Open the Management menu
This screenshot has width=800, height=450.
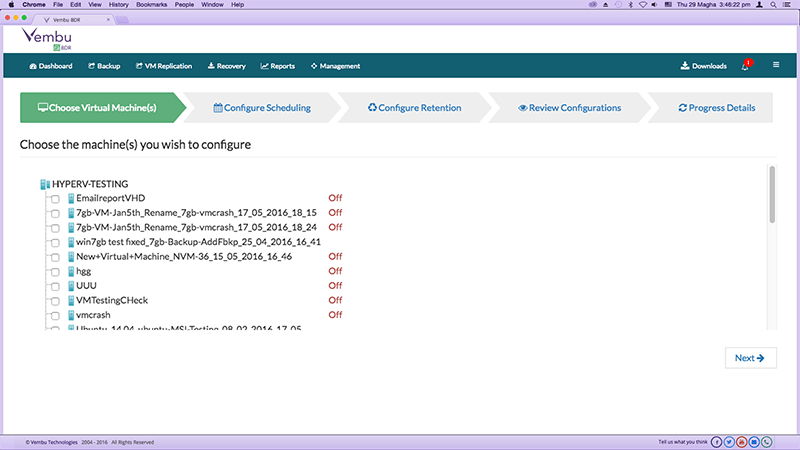pyautogui.click(x=335, y=66)
